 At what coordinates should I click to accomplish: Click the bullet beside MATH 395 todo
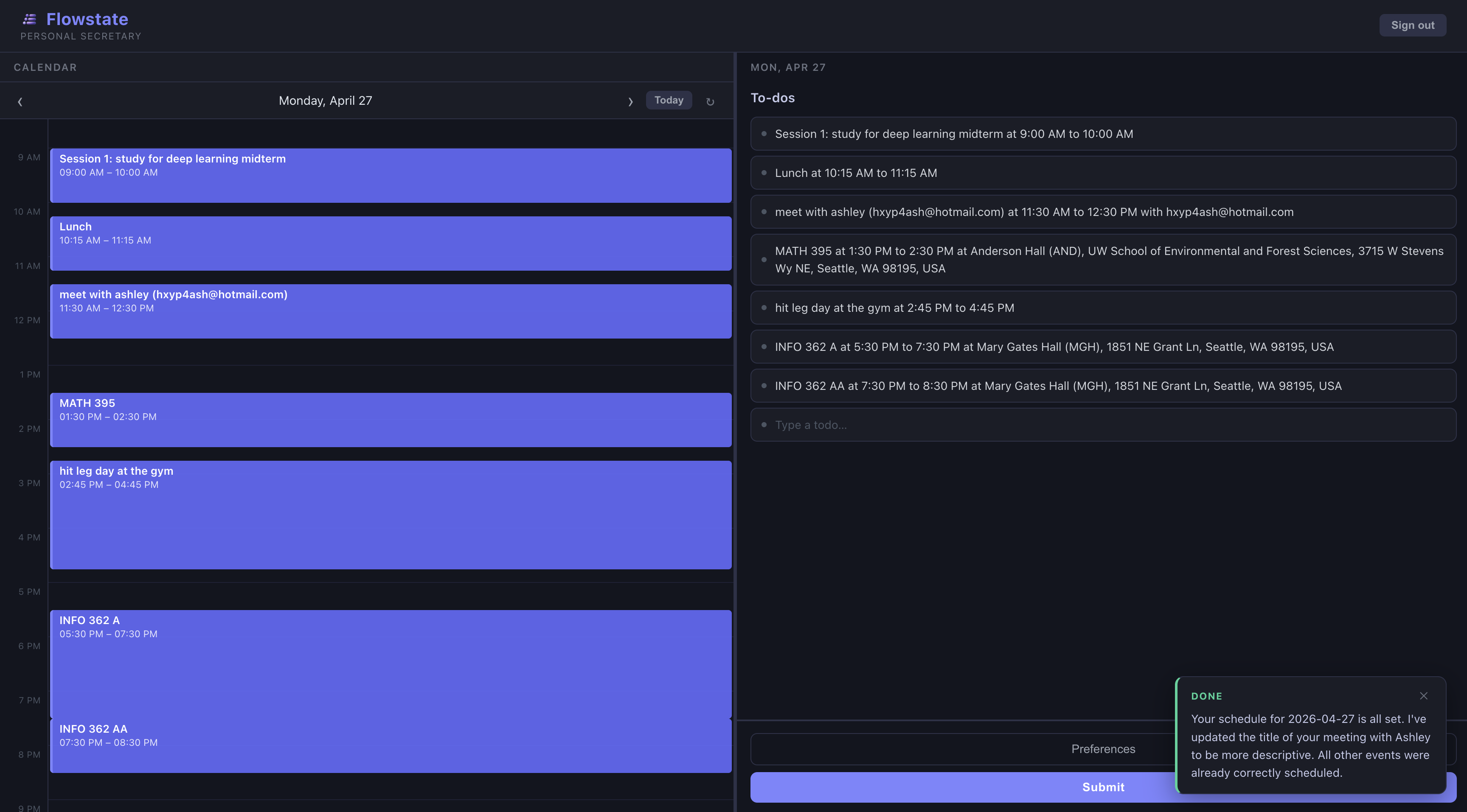click(764, 260)
